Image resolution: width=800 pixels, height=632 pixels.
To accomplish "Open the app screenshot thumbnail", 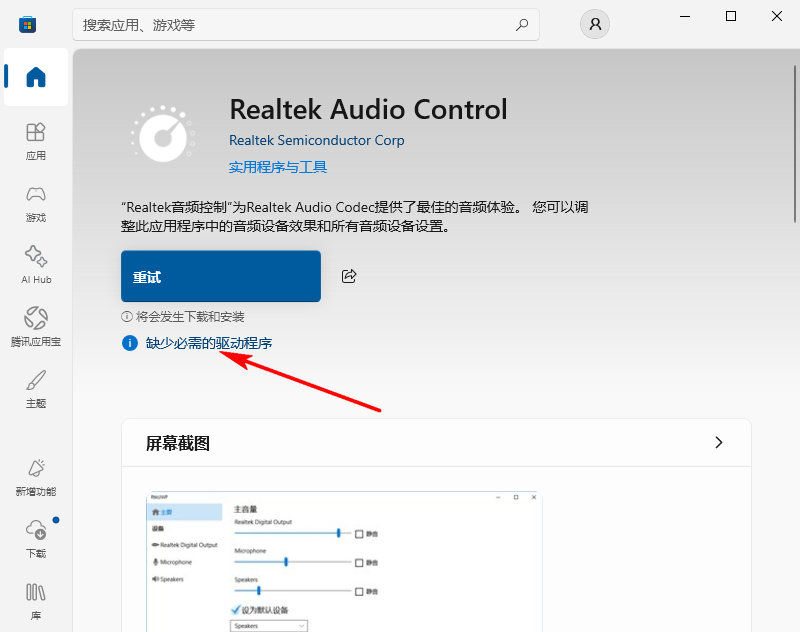I will pos(344,561).
